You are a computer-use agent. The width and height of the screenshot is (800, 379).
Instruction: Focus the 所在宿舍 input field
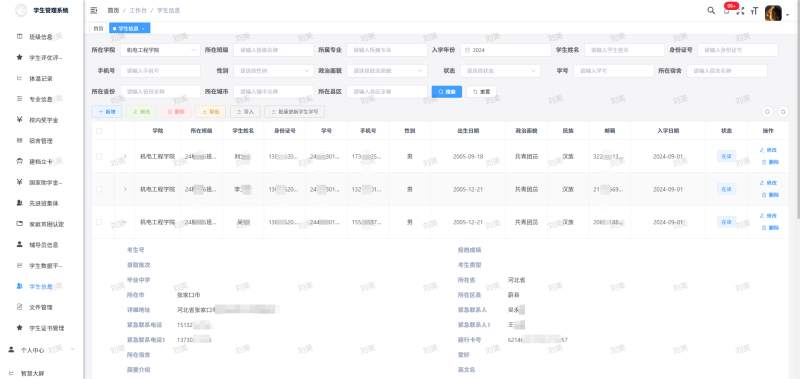[727, 71]
